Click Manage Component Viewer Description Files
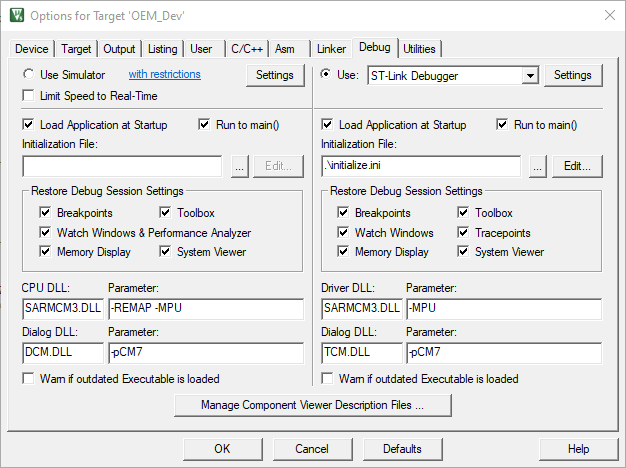626x468 pixels. point(313,405)
